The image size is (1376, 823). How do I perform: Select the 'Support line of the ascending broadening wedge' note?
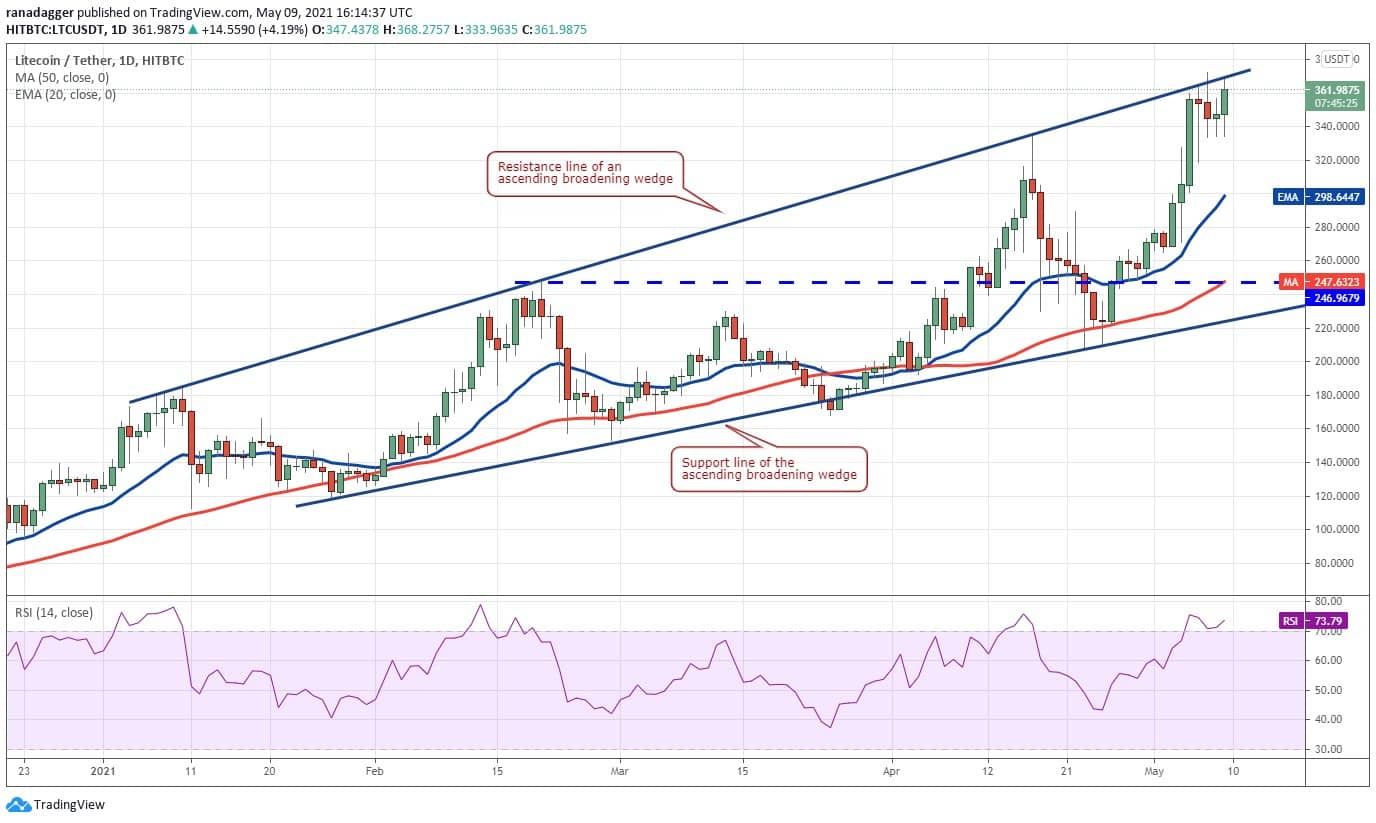(769, 468)
